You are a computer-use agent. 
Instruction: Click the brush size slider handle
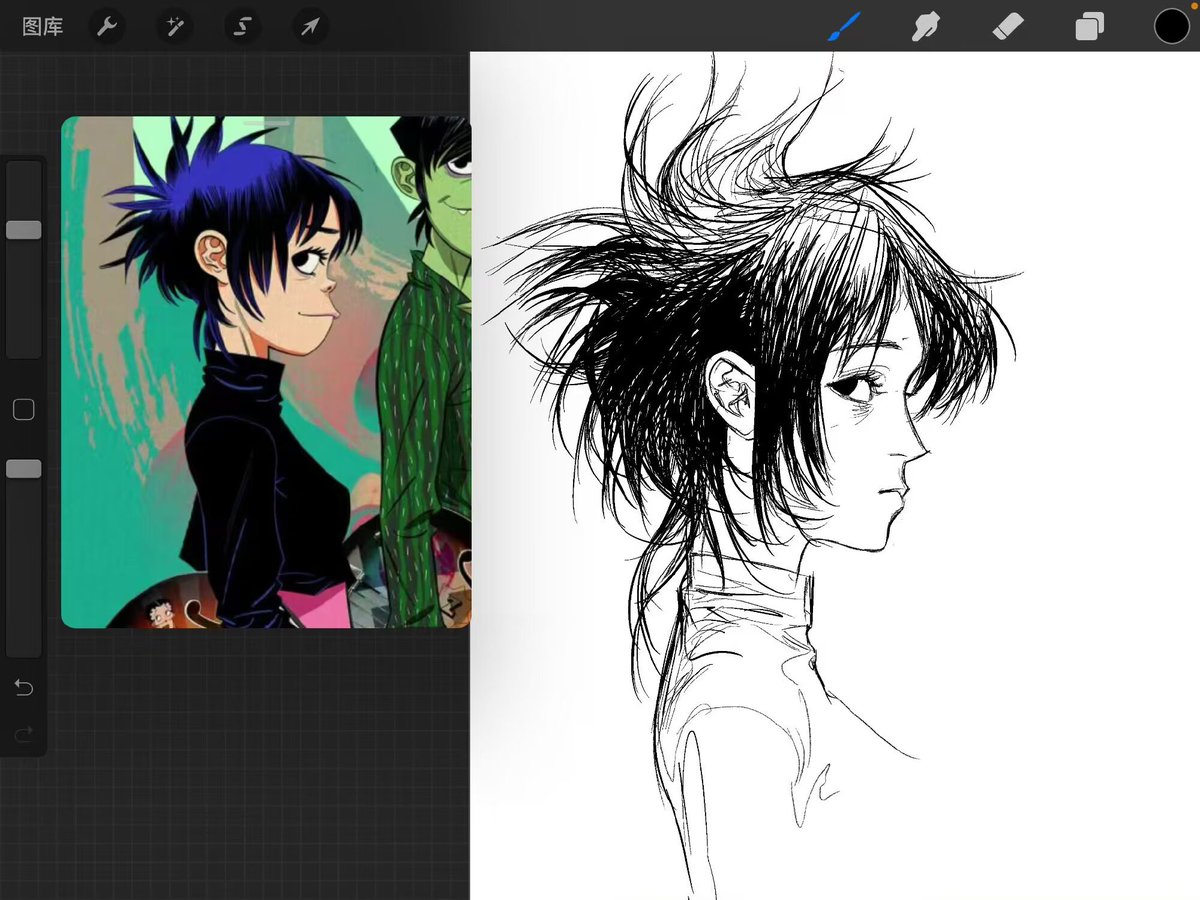click(24, 230)
